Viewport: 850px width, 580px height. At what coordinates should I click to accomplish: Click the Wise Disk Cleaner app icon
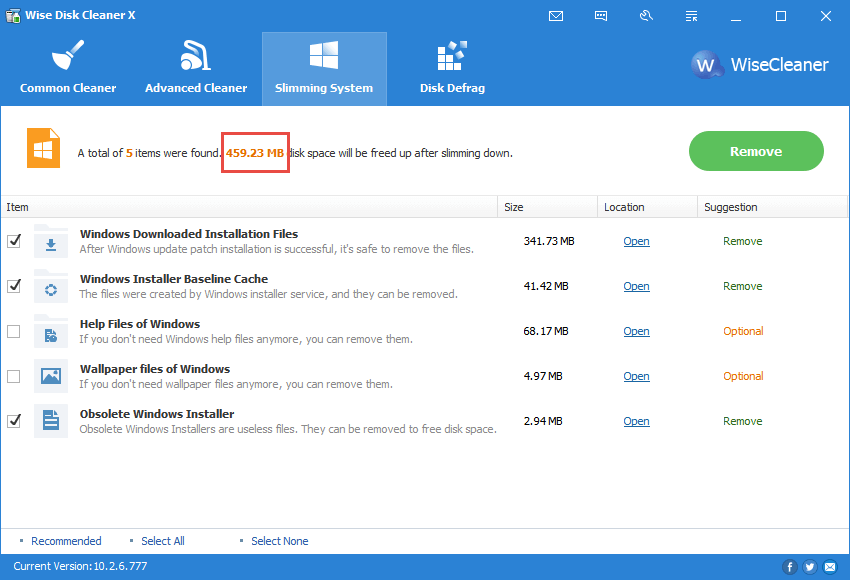[x=13, y=15]
